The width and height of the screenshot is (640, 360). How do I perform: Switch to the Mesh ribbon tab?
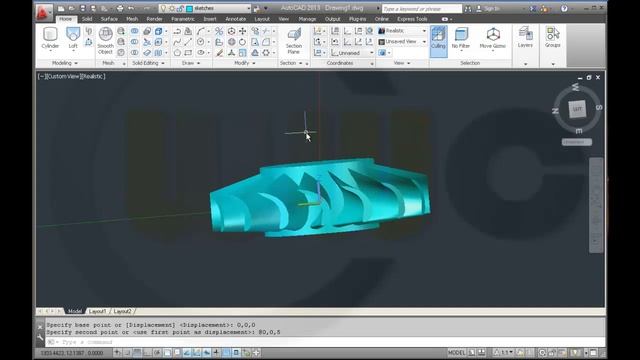click(x=132, y=19)
